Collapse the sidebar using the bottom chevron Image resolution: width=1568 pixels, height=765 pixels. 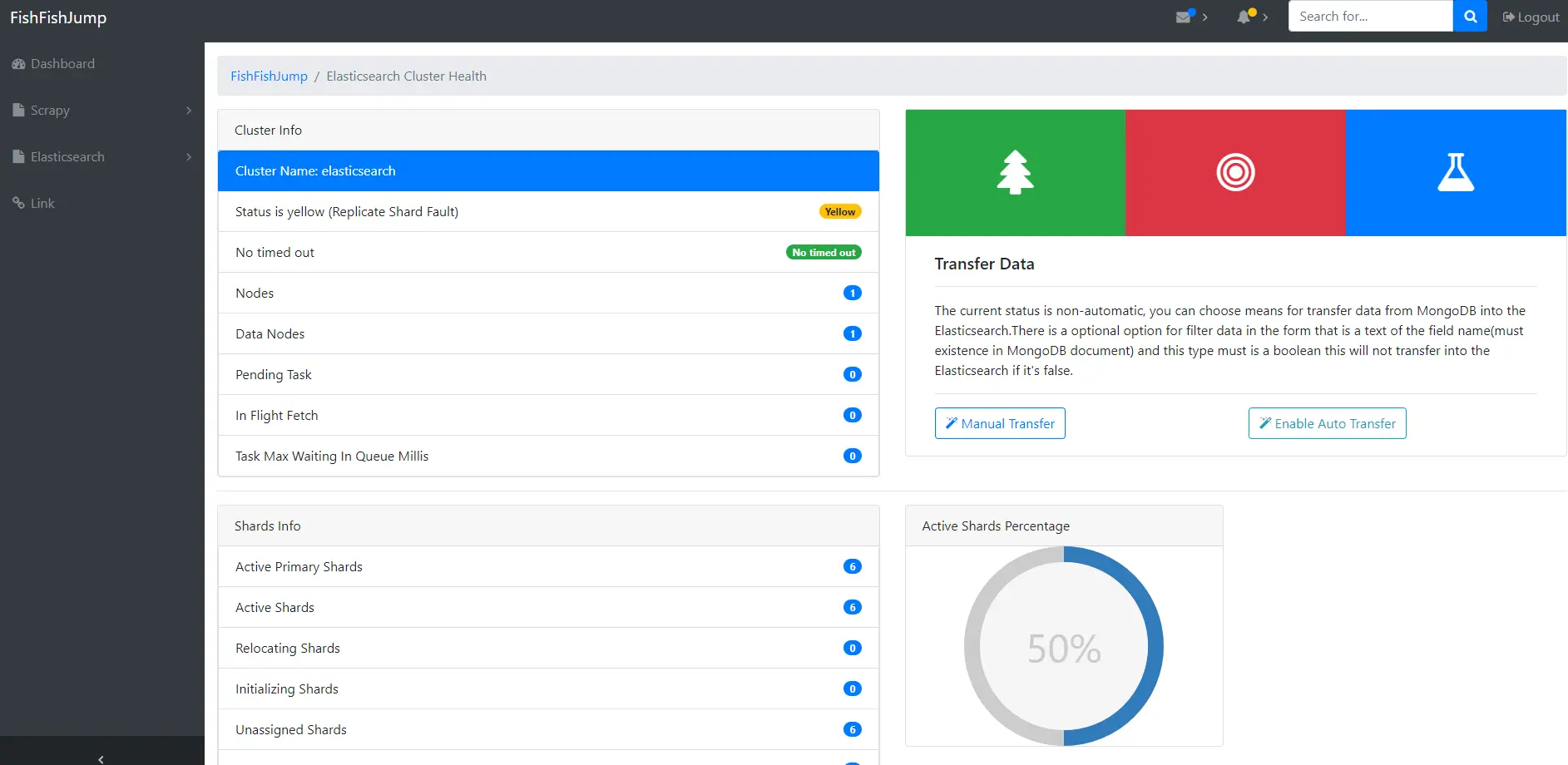coord(101,758)
